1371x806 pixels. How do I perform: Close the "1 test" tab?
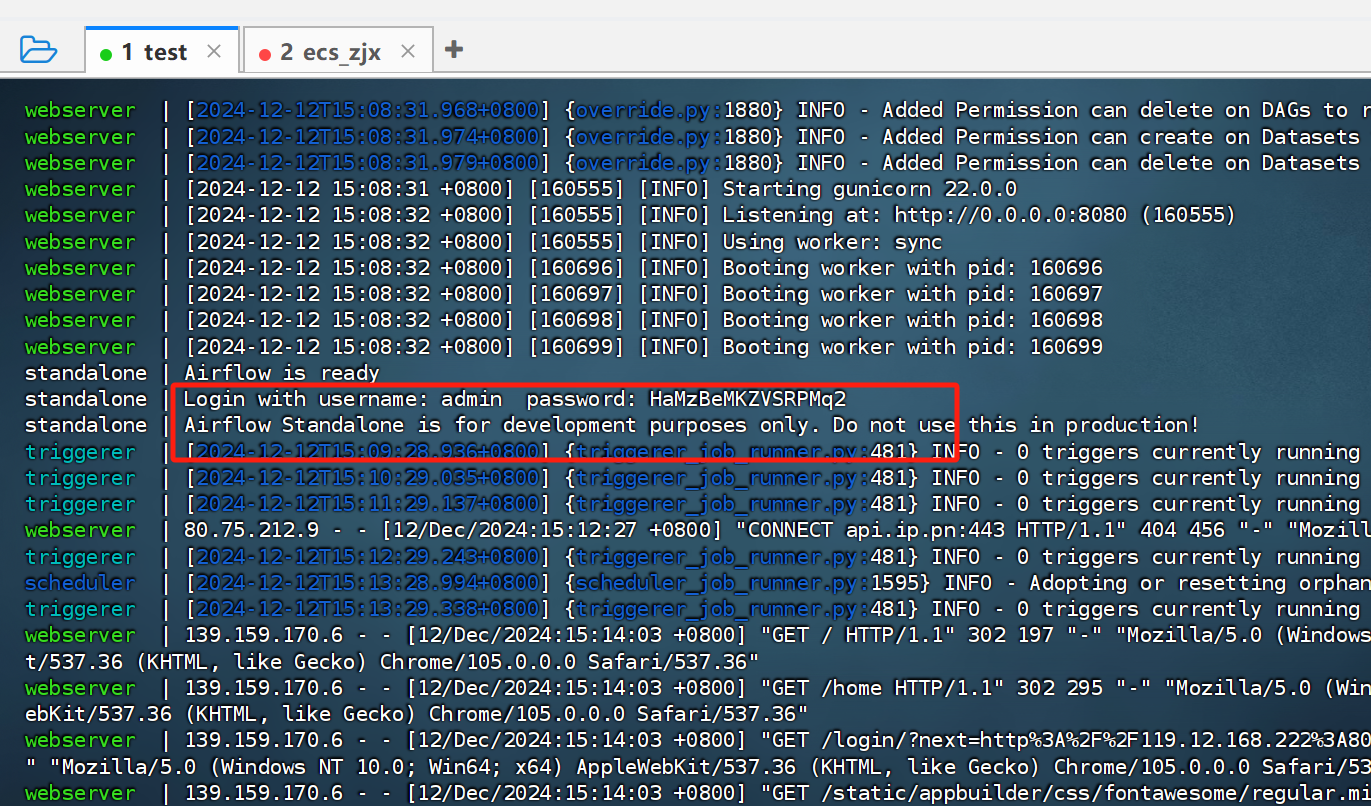(x=213, y=52)
